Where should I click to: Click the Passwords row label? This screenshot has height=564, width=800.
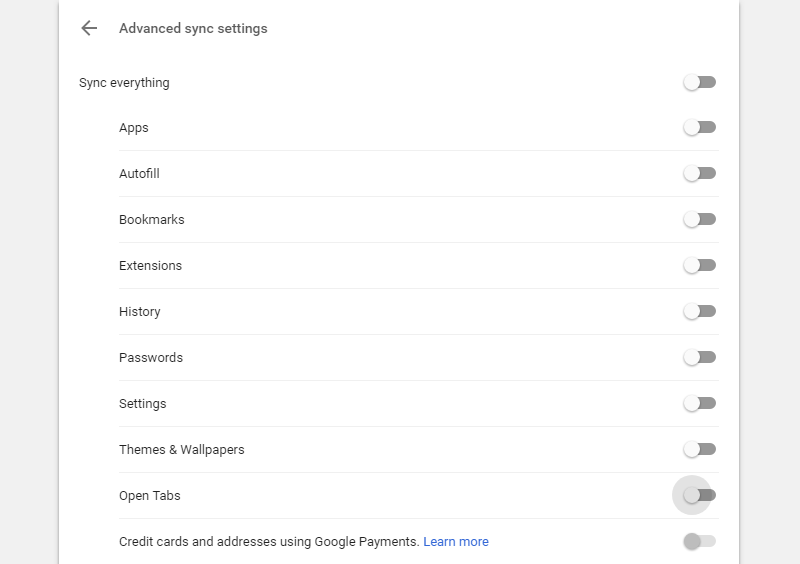(151, 358)
